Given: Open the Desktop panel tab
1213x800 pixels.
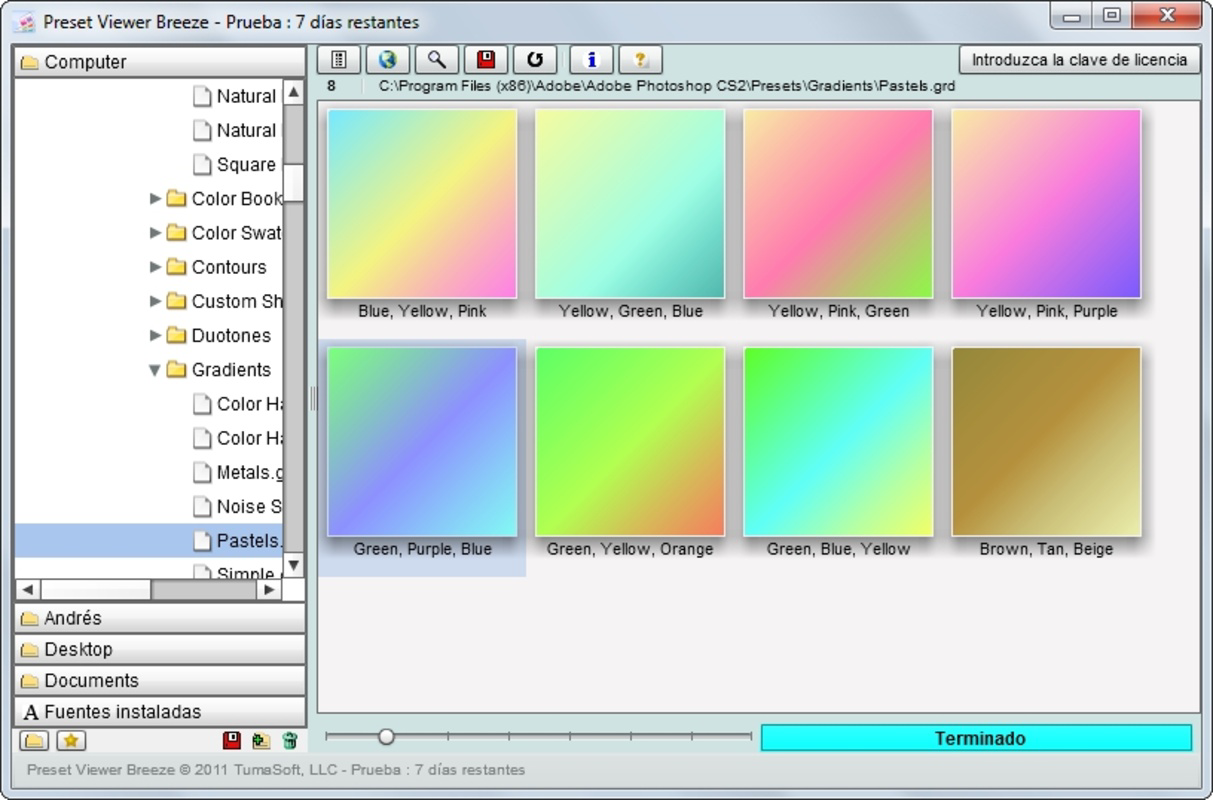Looking at the screenshot, I should point(160,650).
